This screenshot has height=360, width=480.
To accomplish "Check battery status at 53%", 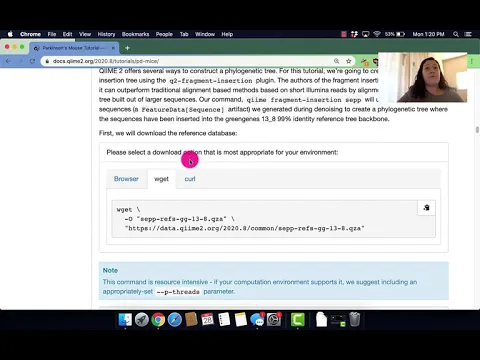I will 395,34.
